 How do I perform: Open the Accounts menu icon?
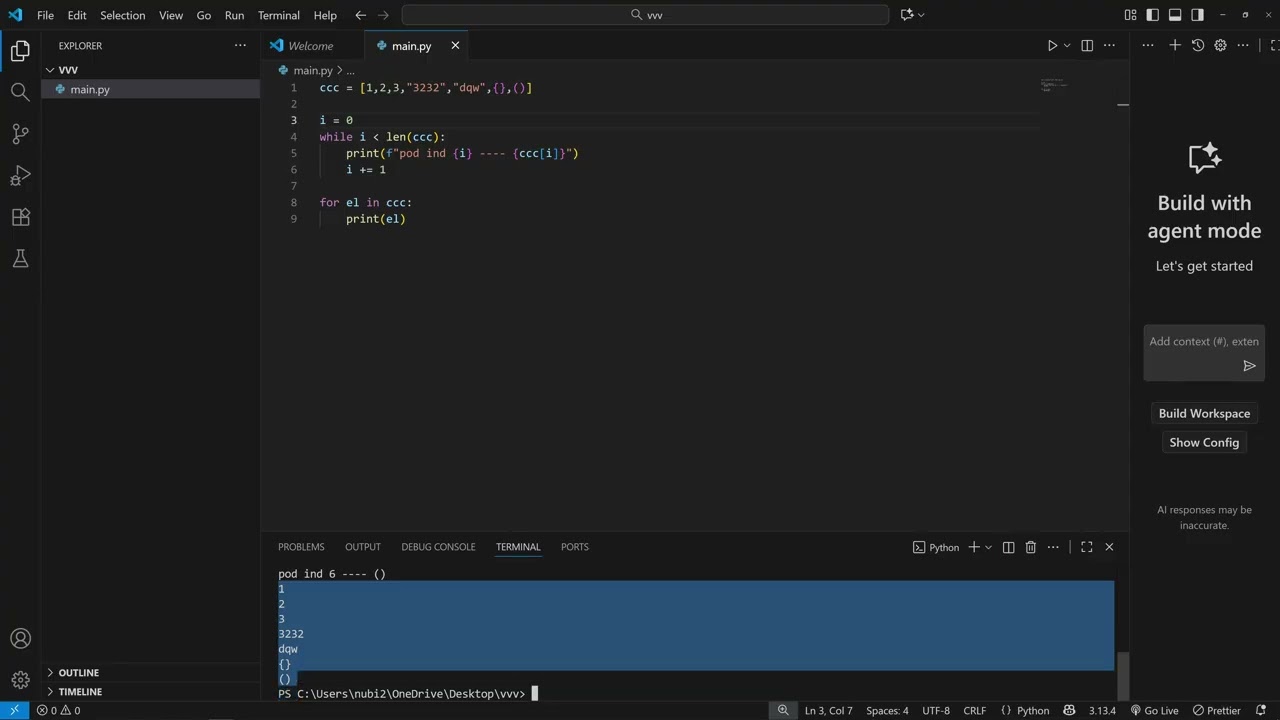pyautogui.click(x=20, y=638)
